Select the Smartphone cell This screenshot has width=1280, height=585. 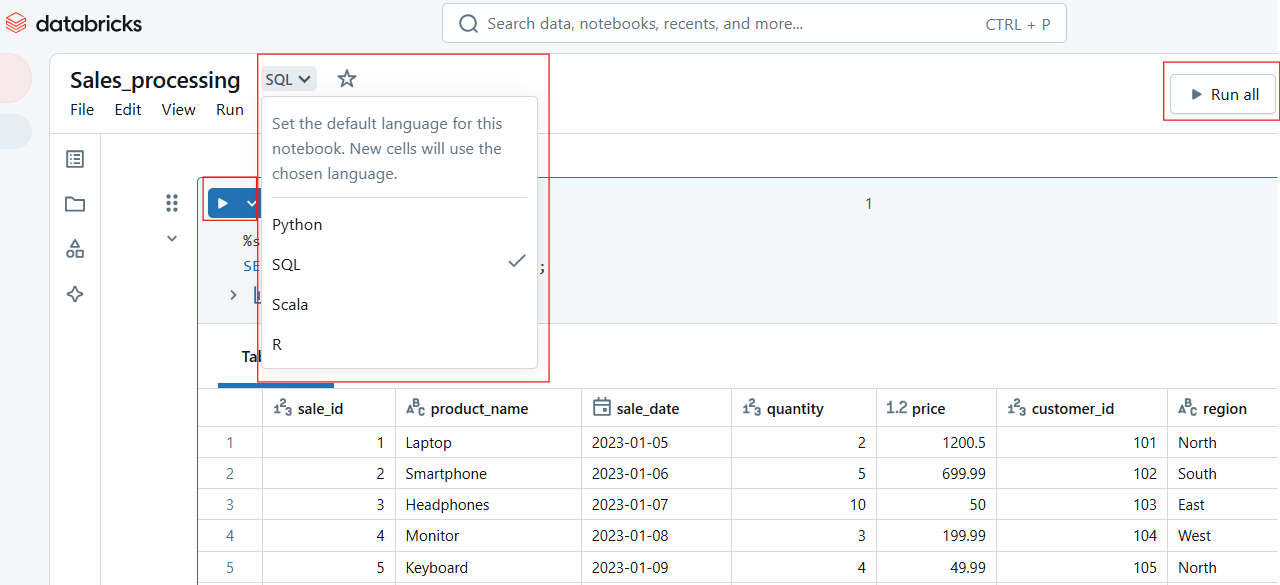click(x=489, y=474)
